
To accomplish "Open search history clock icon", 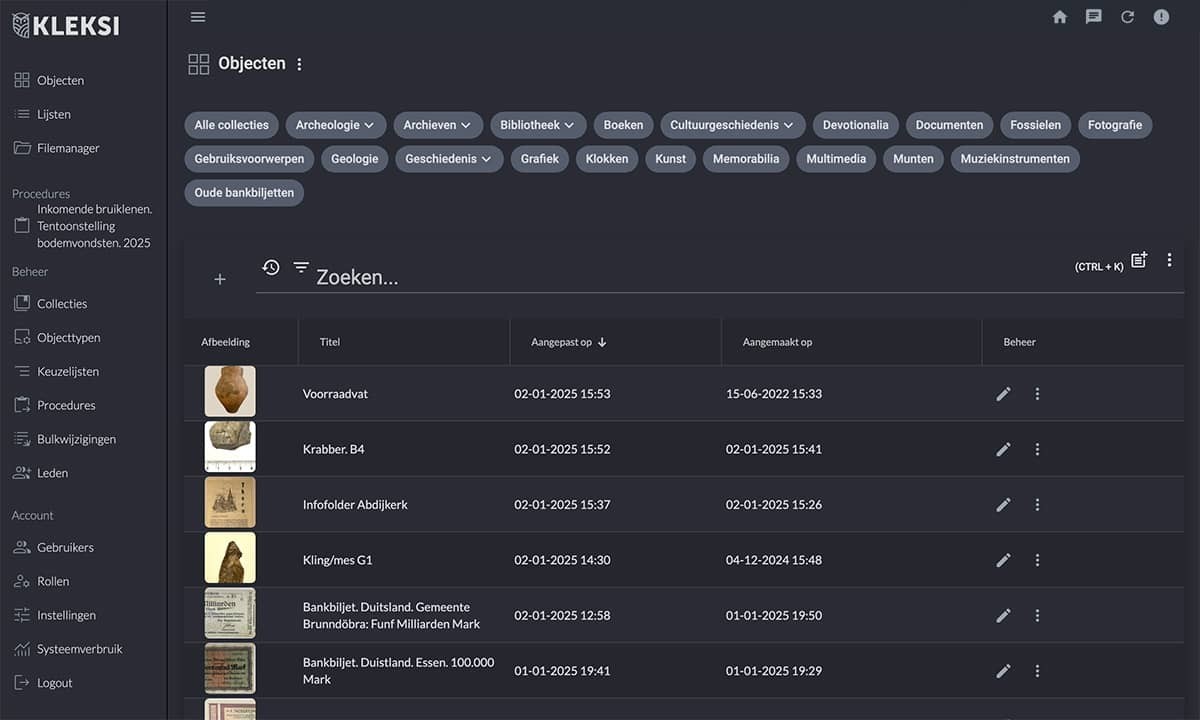I will (x=271, y=267).
